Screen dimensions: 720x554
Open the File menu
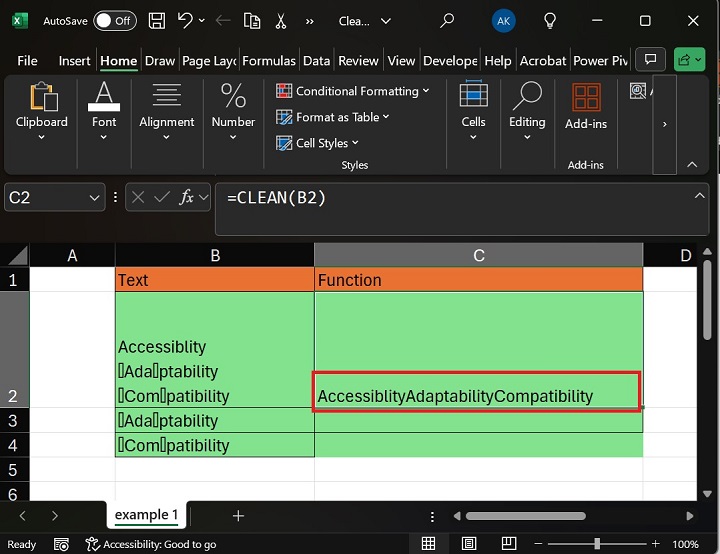[x=27, y=61]
